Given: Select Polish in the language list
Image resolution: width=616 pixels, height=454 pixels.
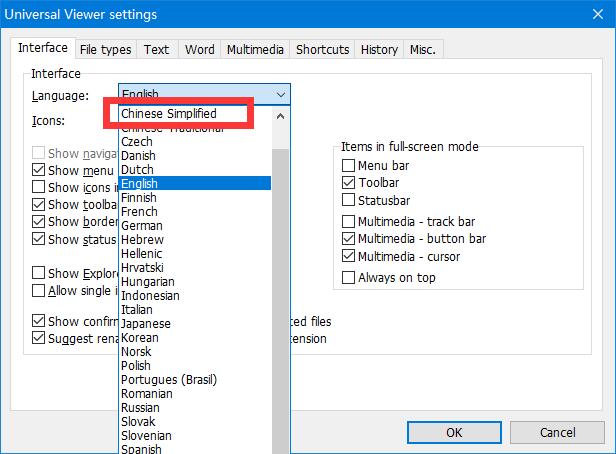Looking at the screenshot, I should tap(195, 366).
